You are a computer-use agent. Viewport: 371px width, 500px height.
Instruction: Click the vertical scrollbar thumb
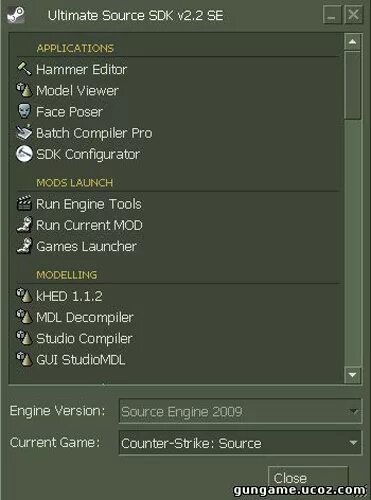click(353, 85)
